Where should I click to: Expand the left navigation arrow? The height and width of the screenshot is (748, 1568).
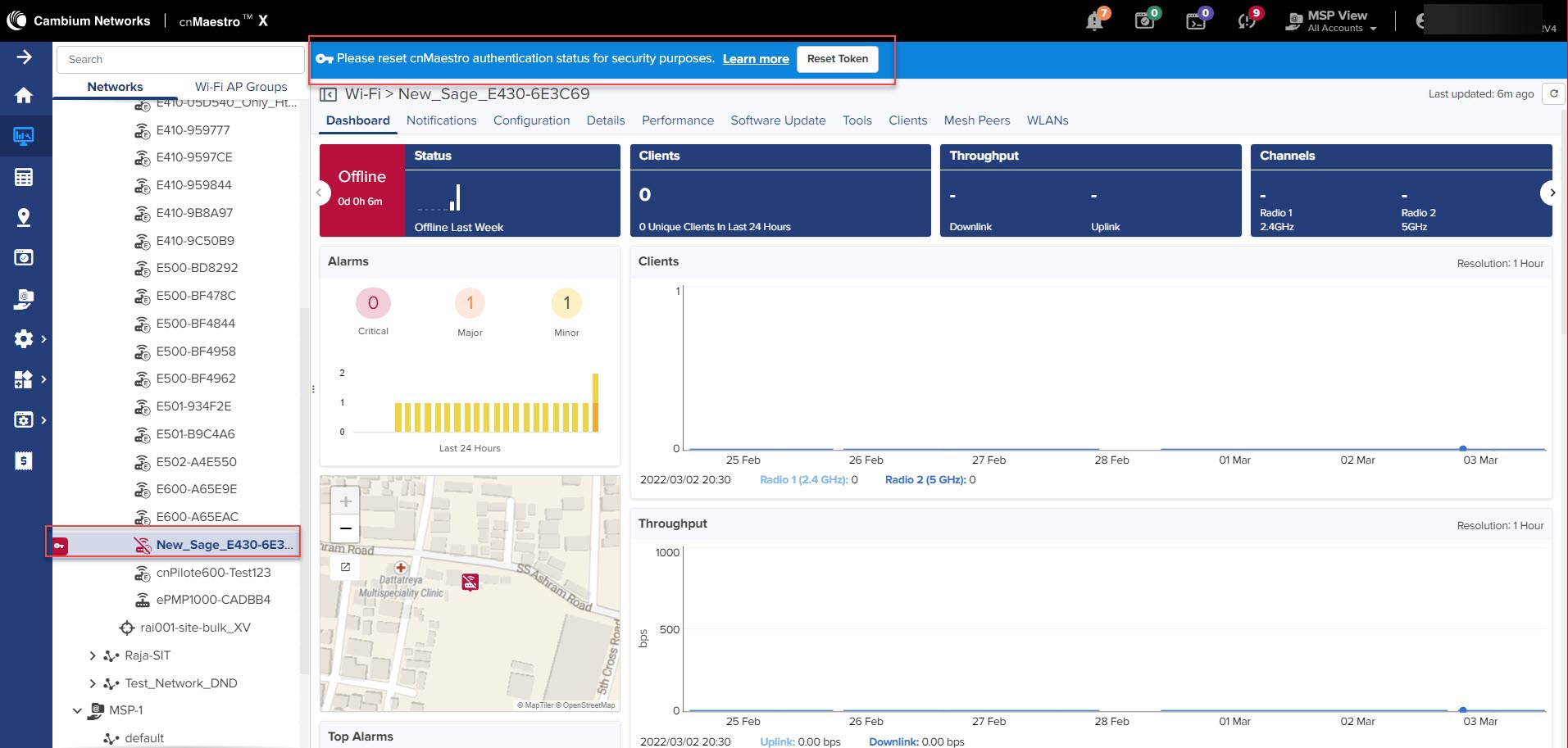pyautogui.click(x=24, y=57)
